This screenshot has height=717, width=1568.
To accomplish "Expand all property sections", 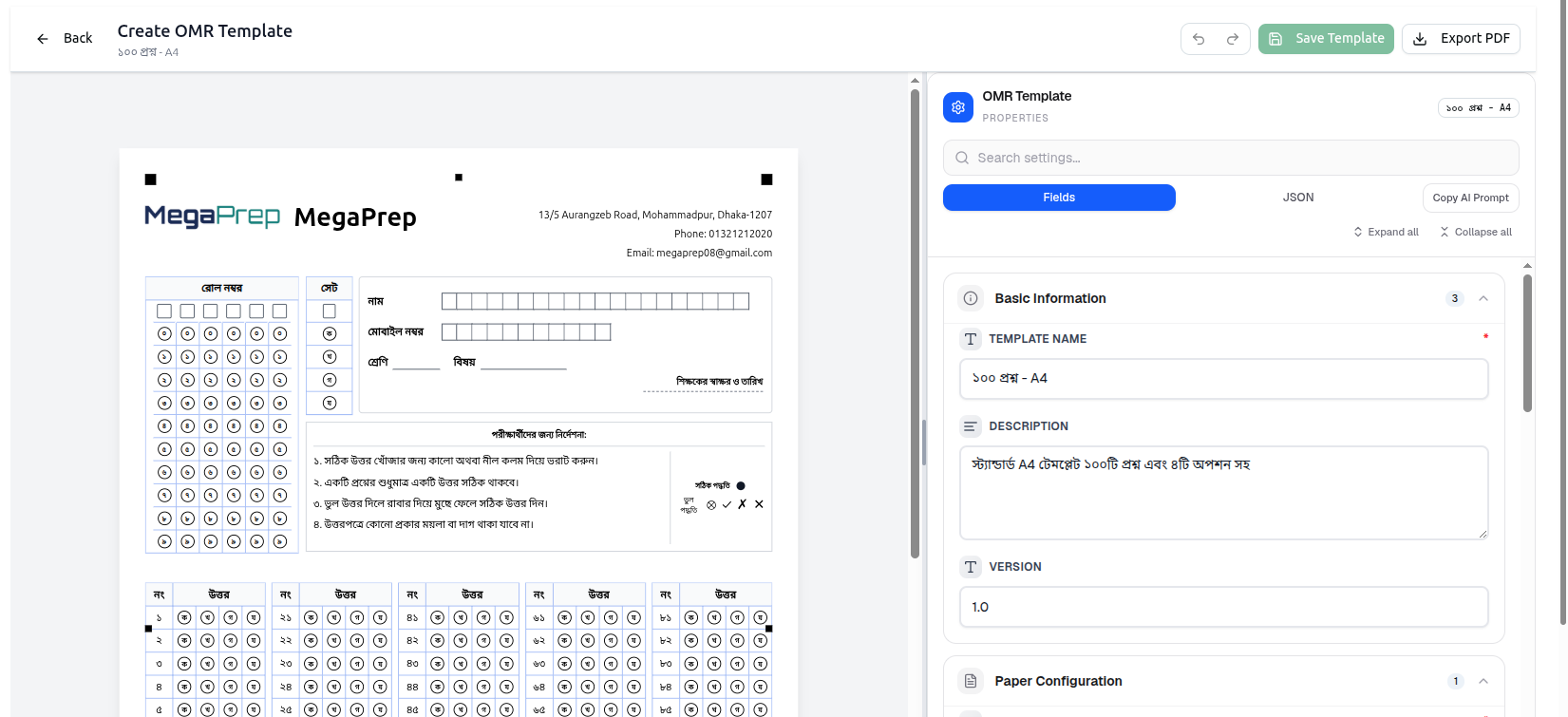I will 1386,232.
